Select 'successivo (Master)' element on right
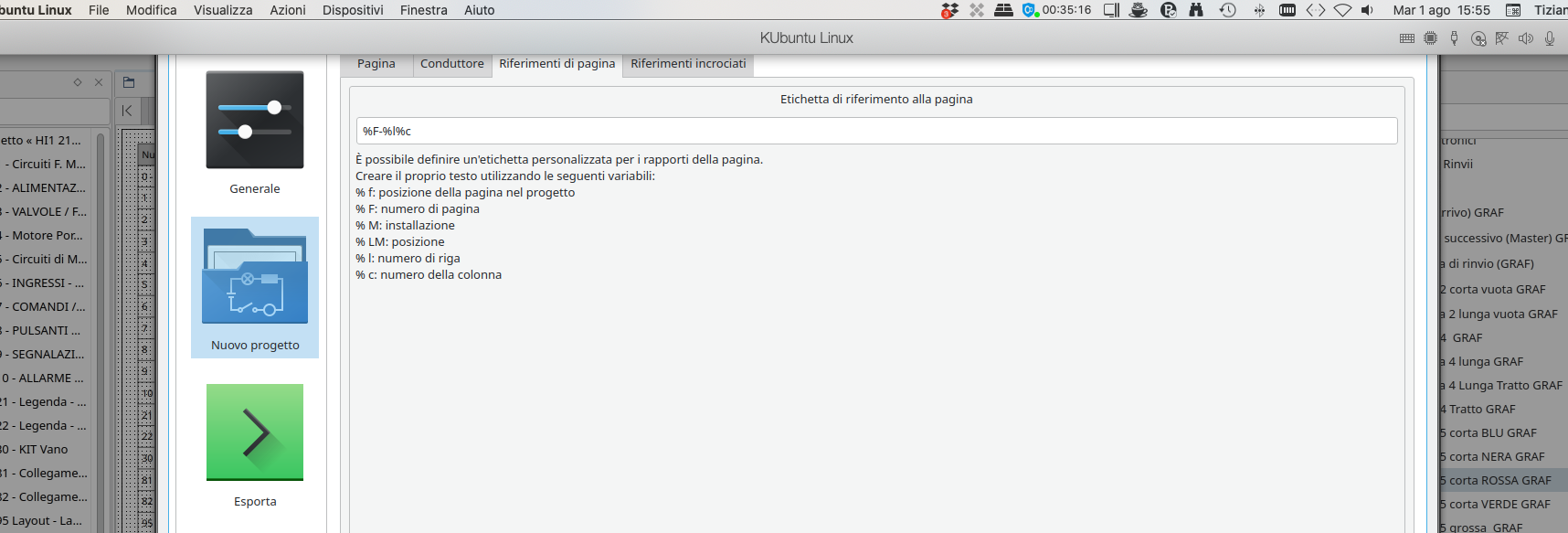Screen dimensions: 1568x533 point(1504,238)
